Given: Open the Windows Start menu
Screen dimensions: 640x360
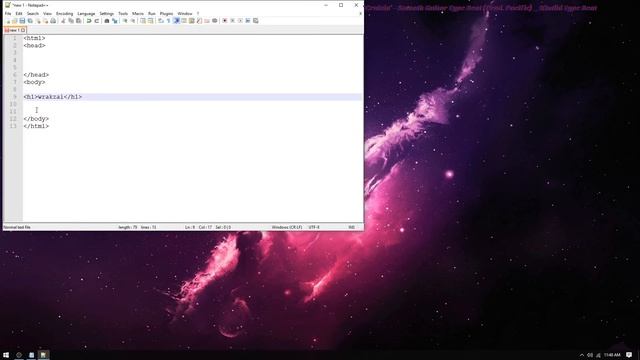Looking at the screenshot, I should [x=6, y=355].
